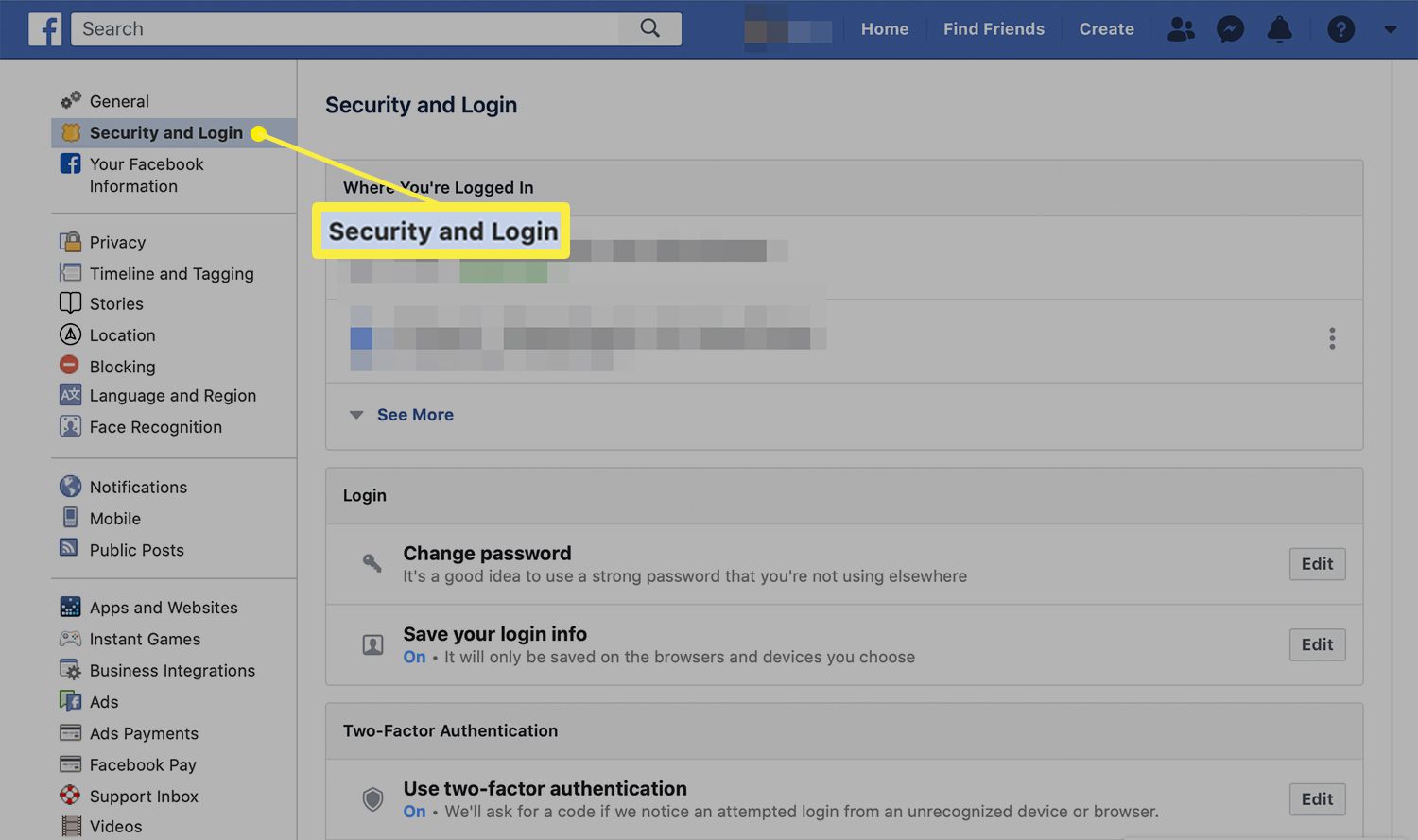1418x840 pixels.
Task: Click the Use two-factor authentication heading
Action: pos(545,789)
